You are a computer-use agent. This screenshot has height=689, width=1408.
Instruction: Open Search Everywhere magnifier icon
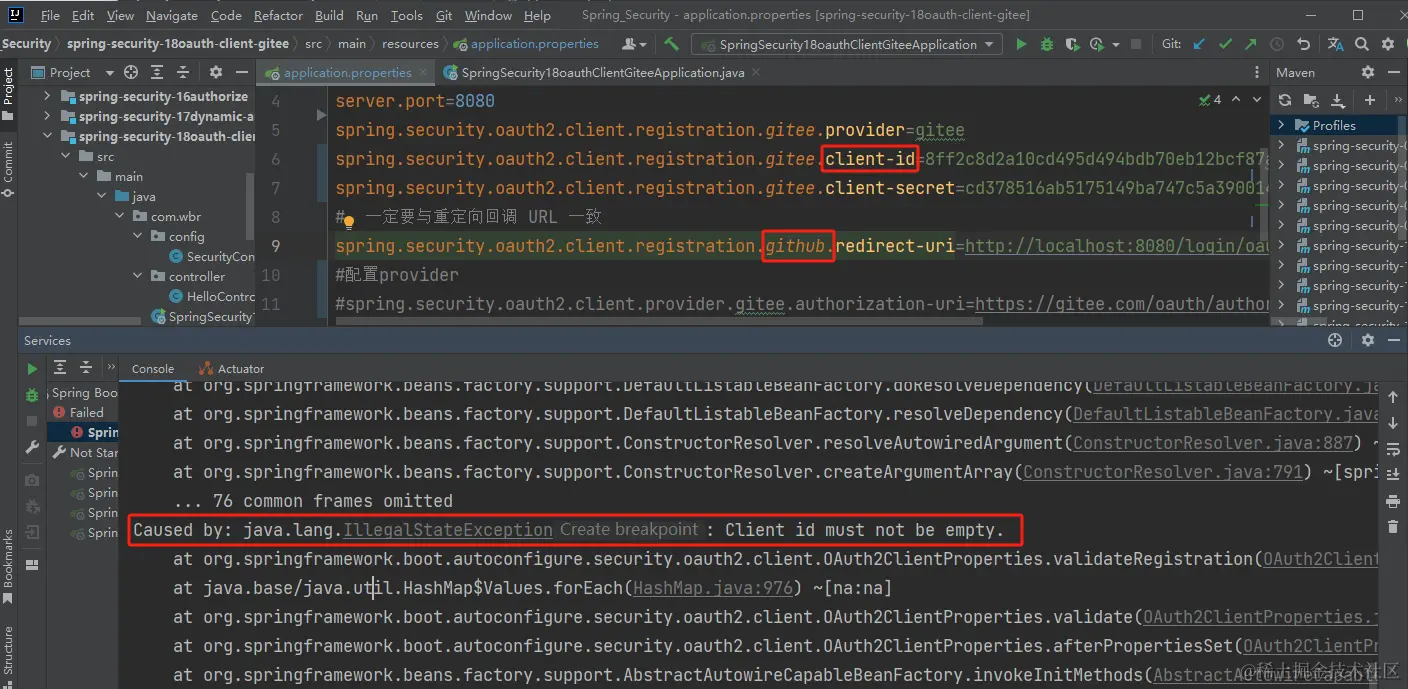coord(1362,44)
